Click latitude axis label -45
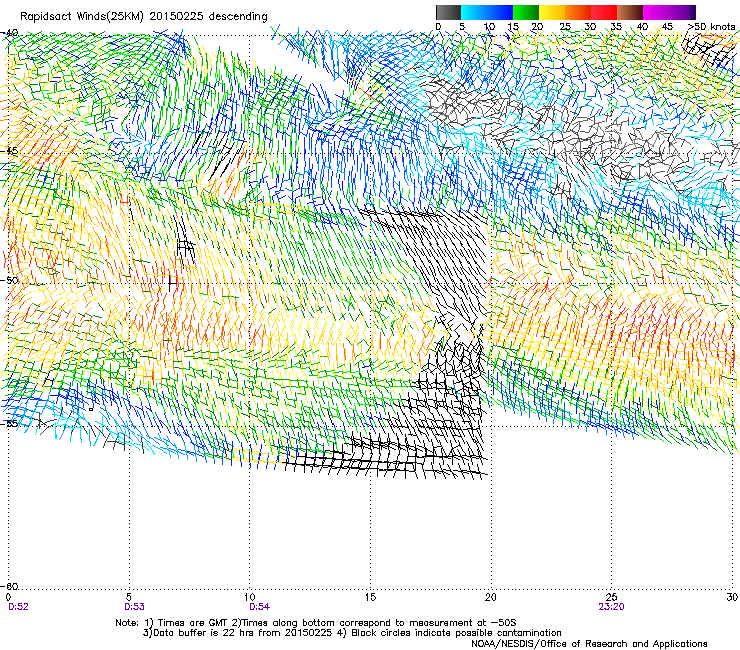This screenshot has width=740, height=650. 9,151
